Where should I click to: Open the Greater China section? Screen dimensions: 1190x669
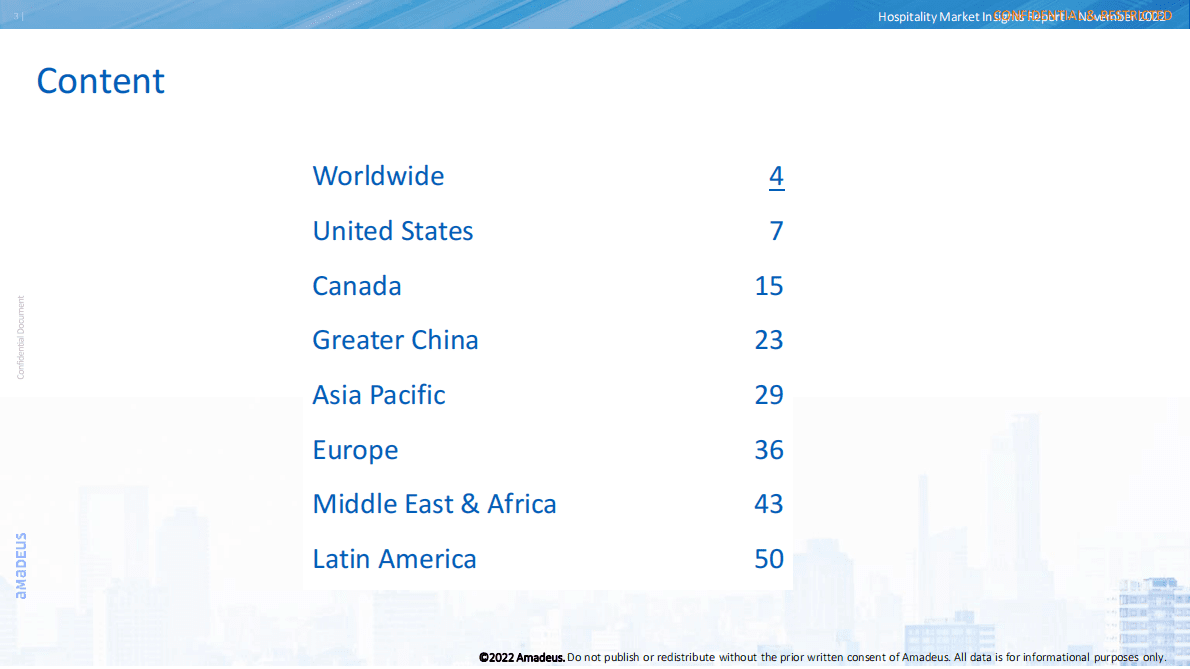pos(395,340)
